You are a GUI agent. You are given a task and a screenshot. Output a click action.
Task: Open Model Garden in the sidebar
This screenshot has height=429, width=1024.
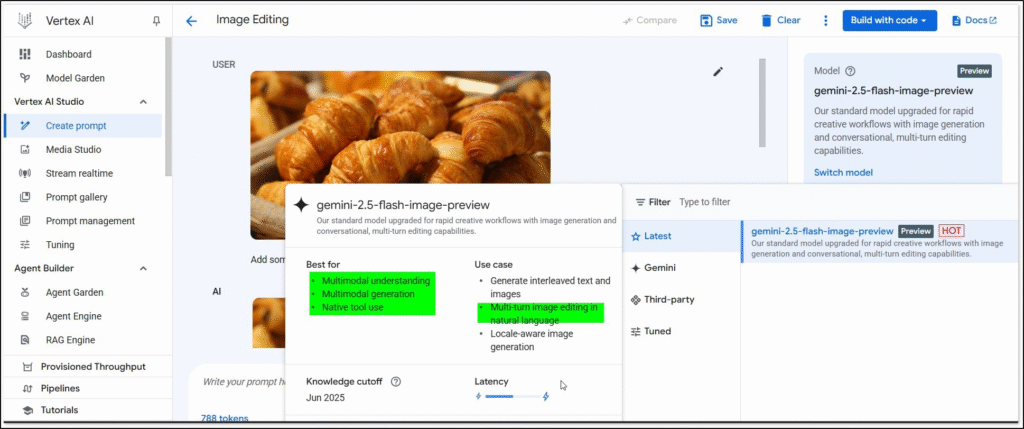pyautogui.click(x=75, y=78)
